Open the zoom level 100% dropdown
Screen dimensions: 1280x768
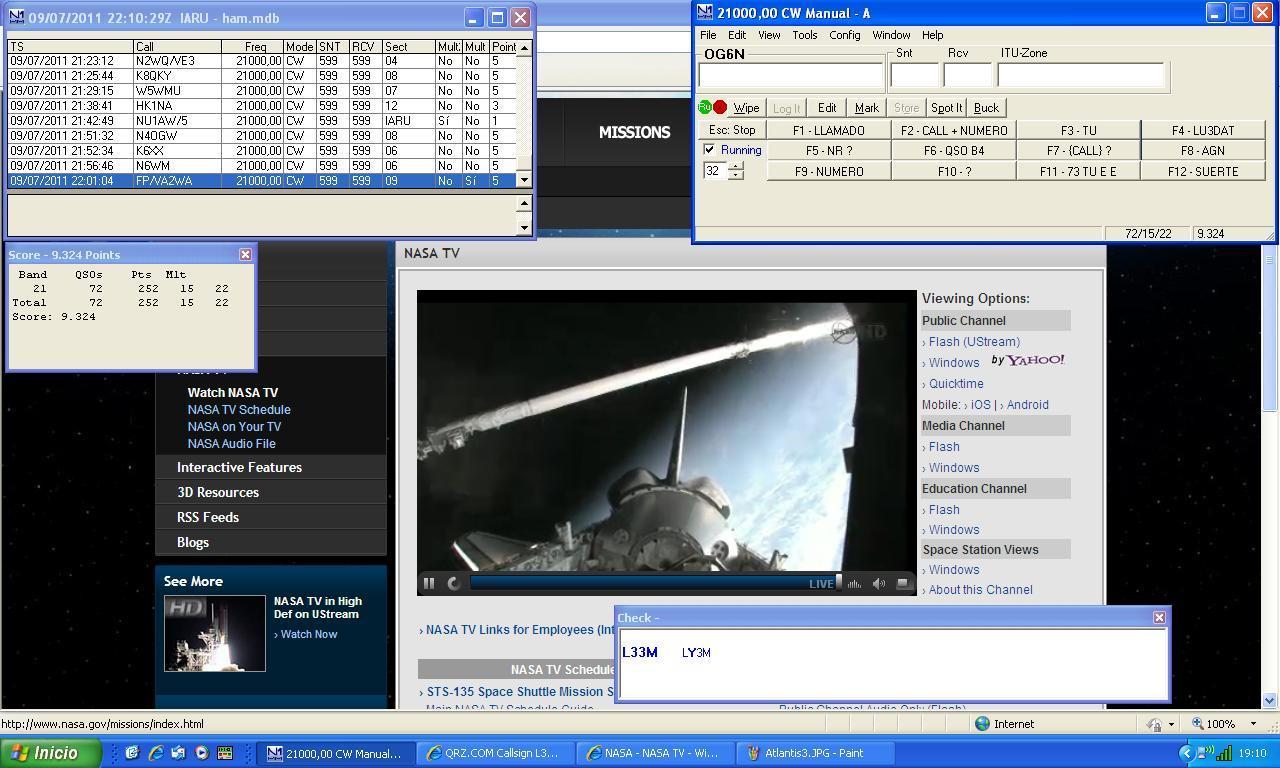[x=1253, y=724]
